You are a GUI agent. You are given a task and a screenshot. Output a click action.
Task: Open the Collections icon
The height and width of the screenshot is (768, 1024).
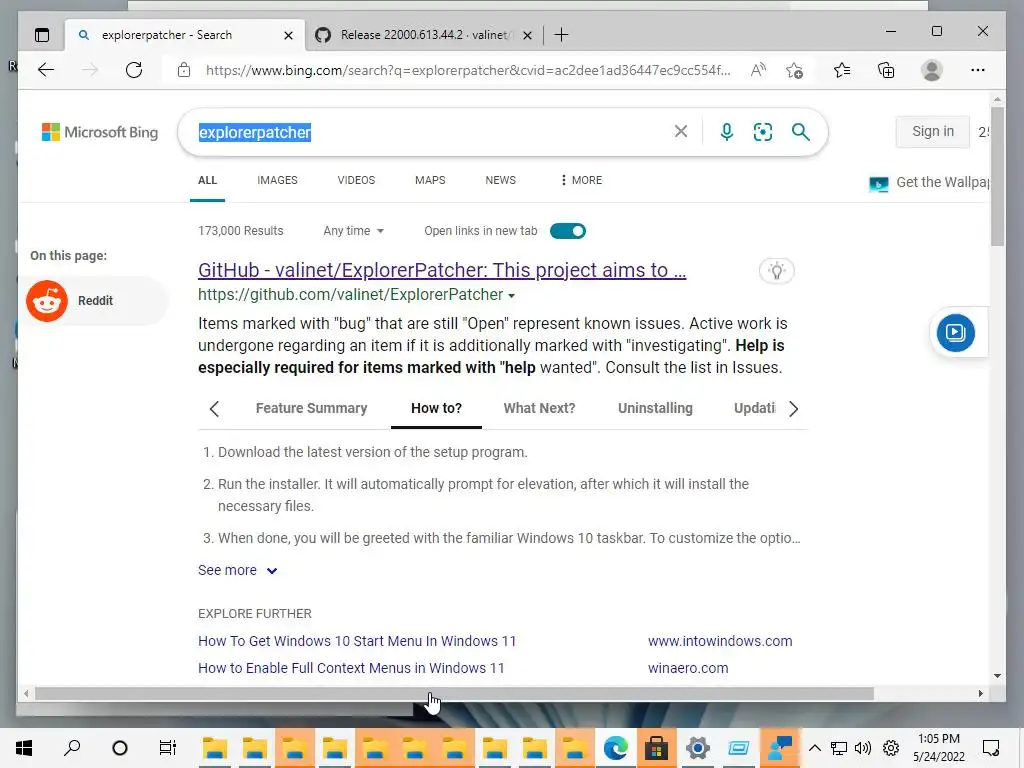(x=886, y=70)
